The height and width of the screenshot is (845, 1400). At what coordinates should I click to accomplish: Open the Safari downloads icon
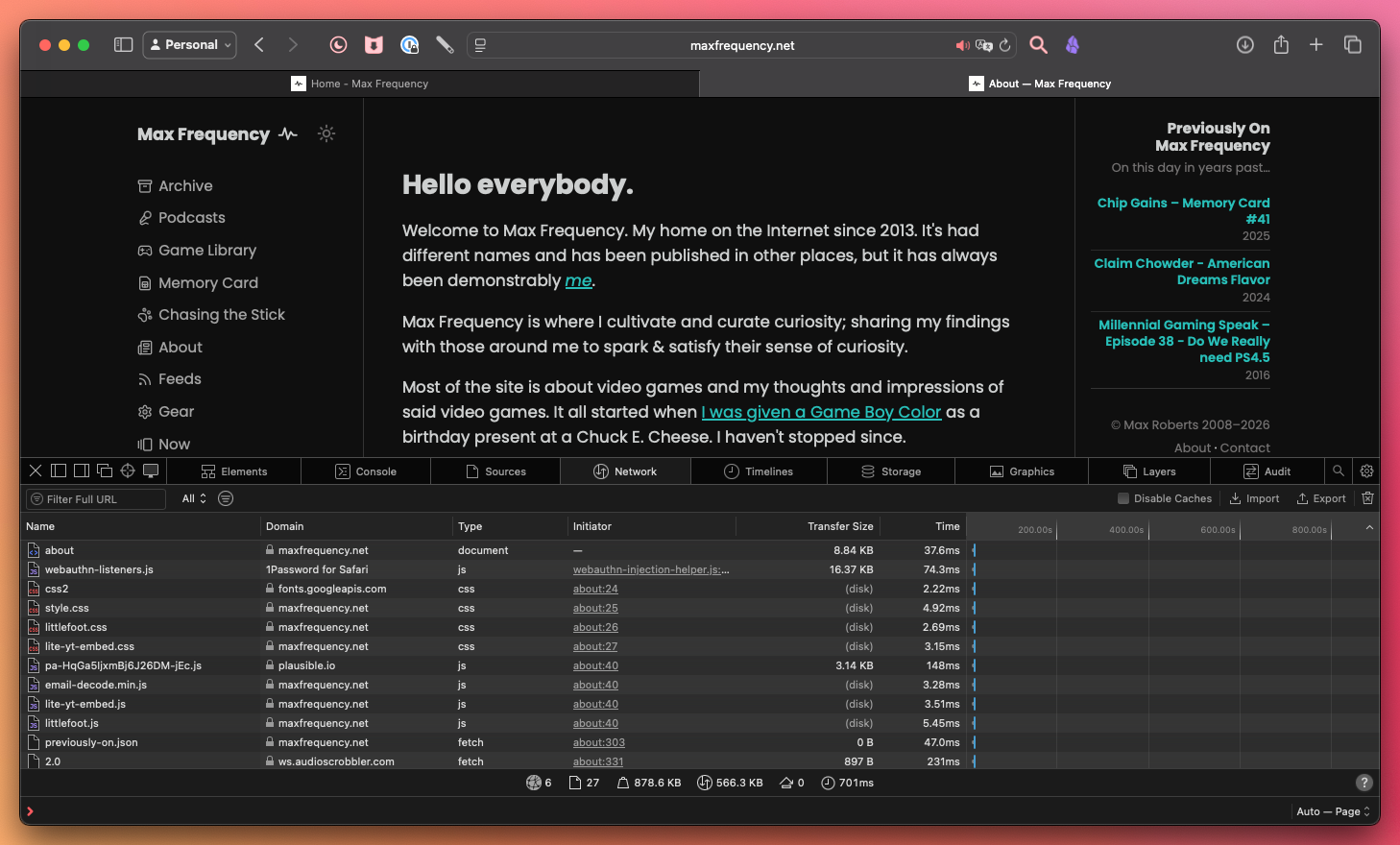1244,45
